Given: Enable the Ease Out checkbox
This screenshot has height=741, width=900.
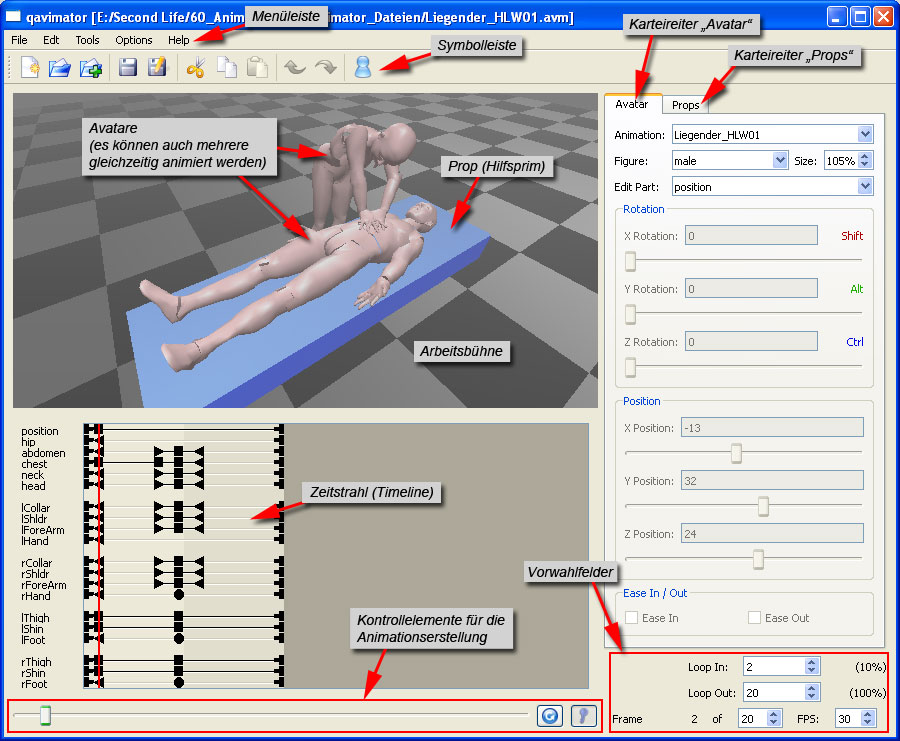Looking at the screenshot, I should coord(755,618).
